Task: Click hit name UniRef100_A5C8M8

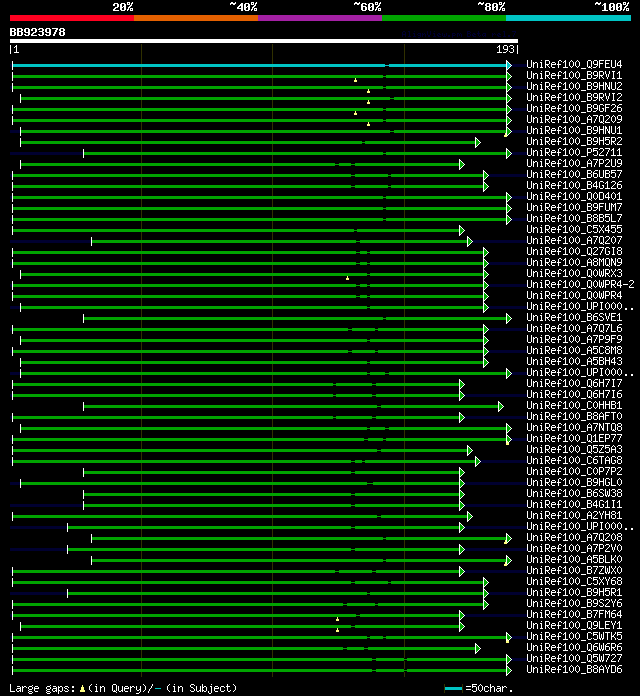Action: [x=574, y=350]
